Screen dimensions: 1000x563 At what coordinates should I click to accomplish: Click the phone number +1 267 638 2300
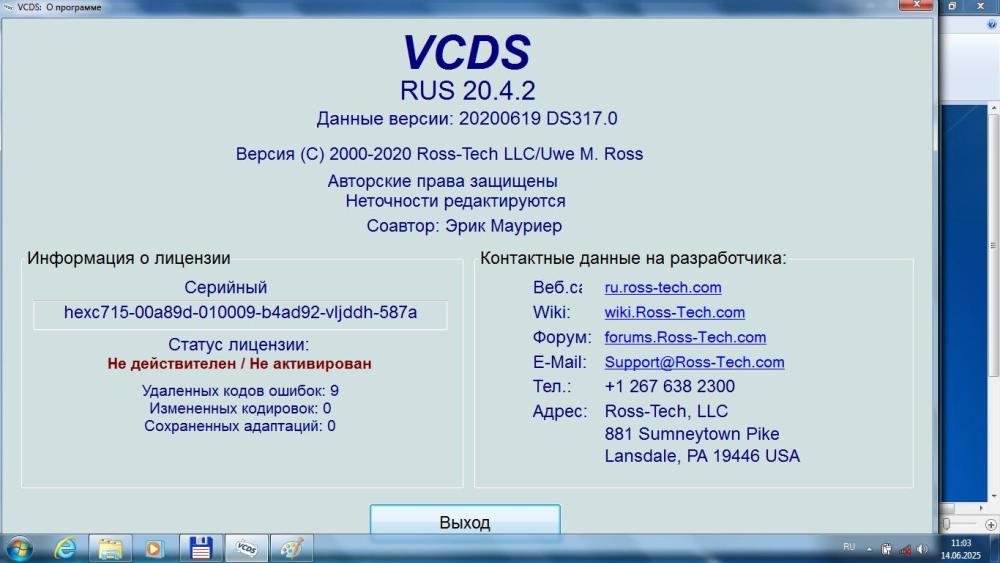670,386
